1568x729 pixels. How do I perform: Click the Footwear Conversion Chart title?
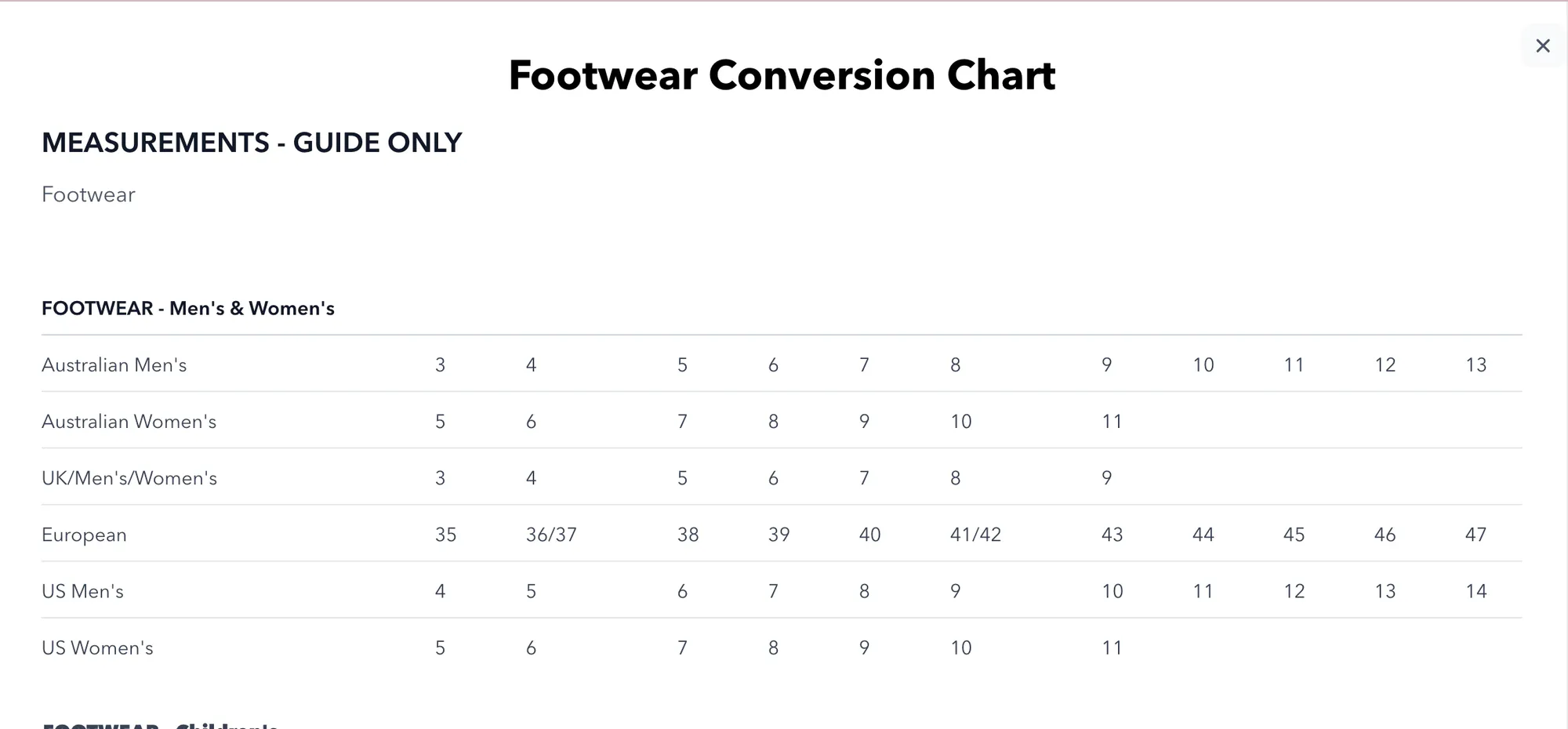782,75
